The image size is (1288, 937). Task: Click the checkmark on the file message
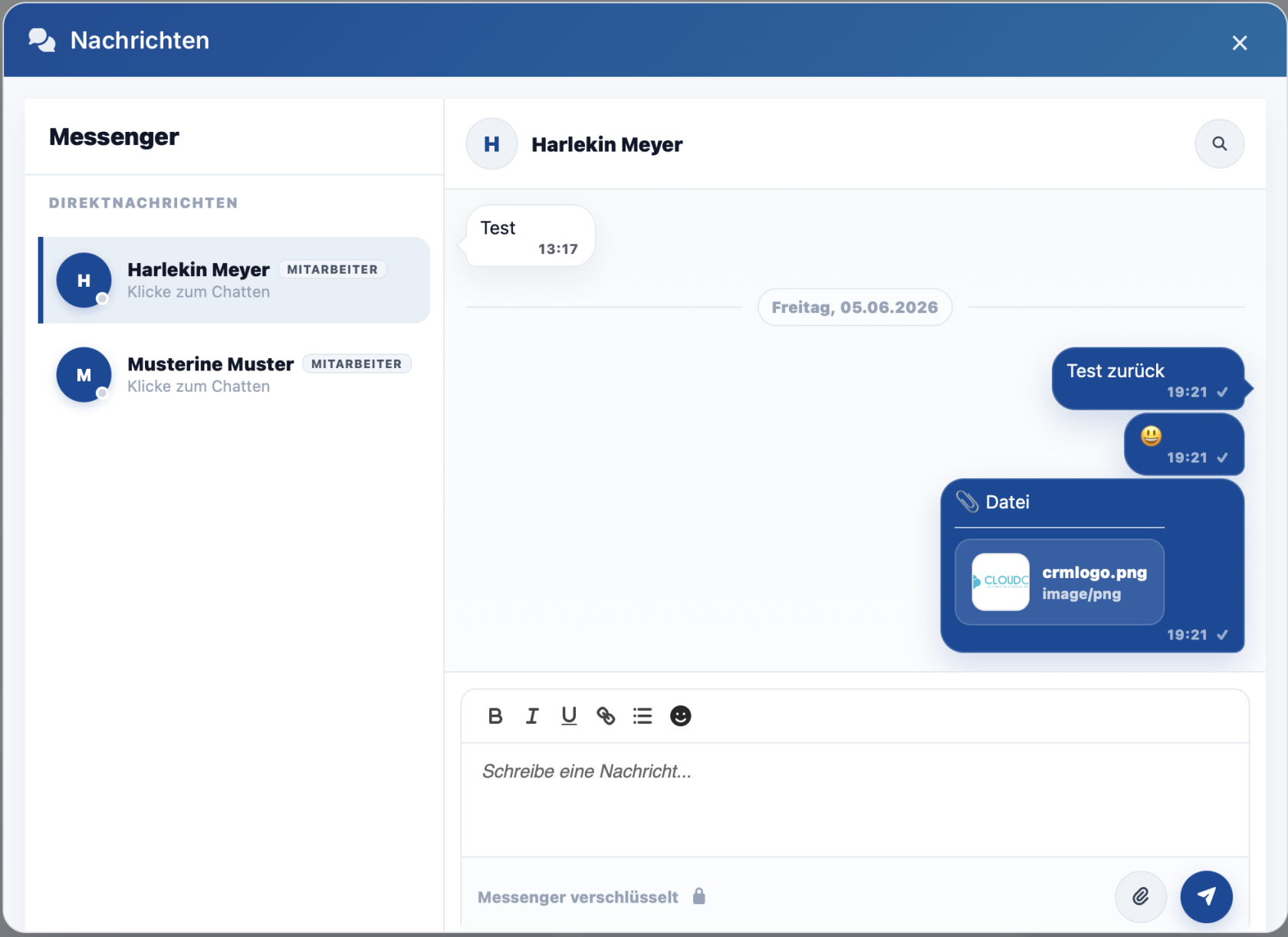click(1222, 635)
